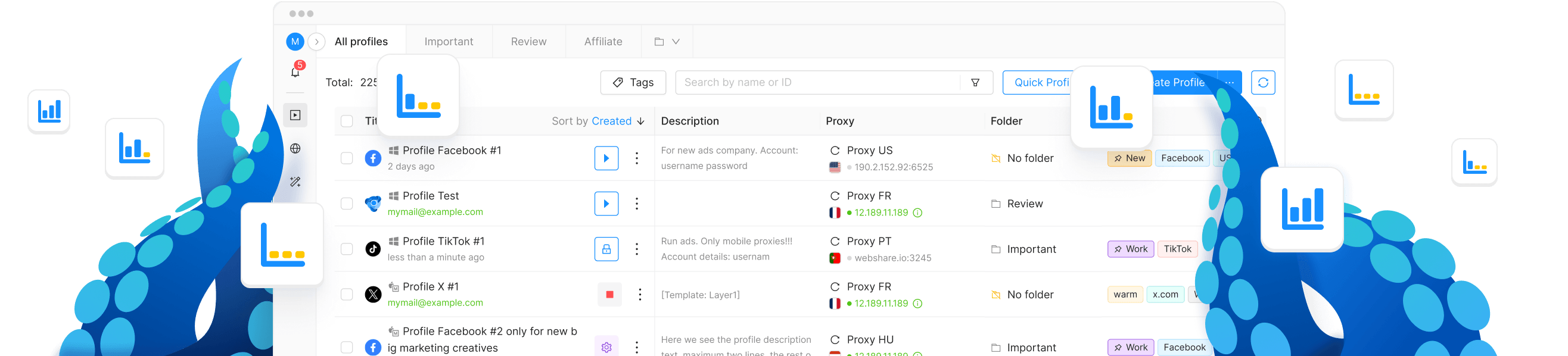The width and height of the screenshot is (1568, 356).
Task: Click the X logo of Profile X #1
Action: pos(373,295)
